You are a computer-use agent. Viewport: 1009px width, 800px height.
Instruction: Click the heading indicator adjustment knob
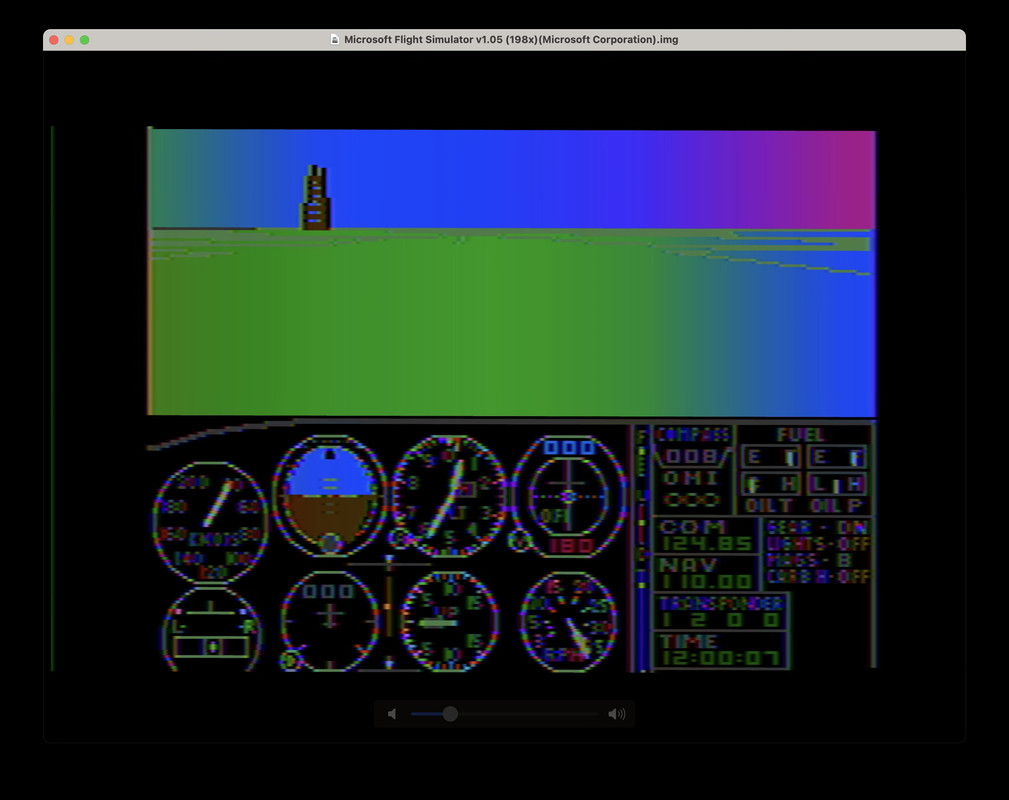coord(290,660)
